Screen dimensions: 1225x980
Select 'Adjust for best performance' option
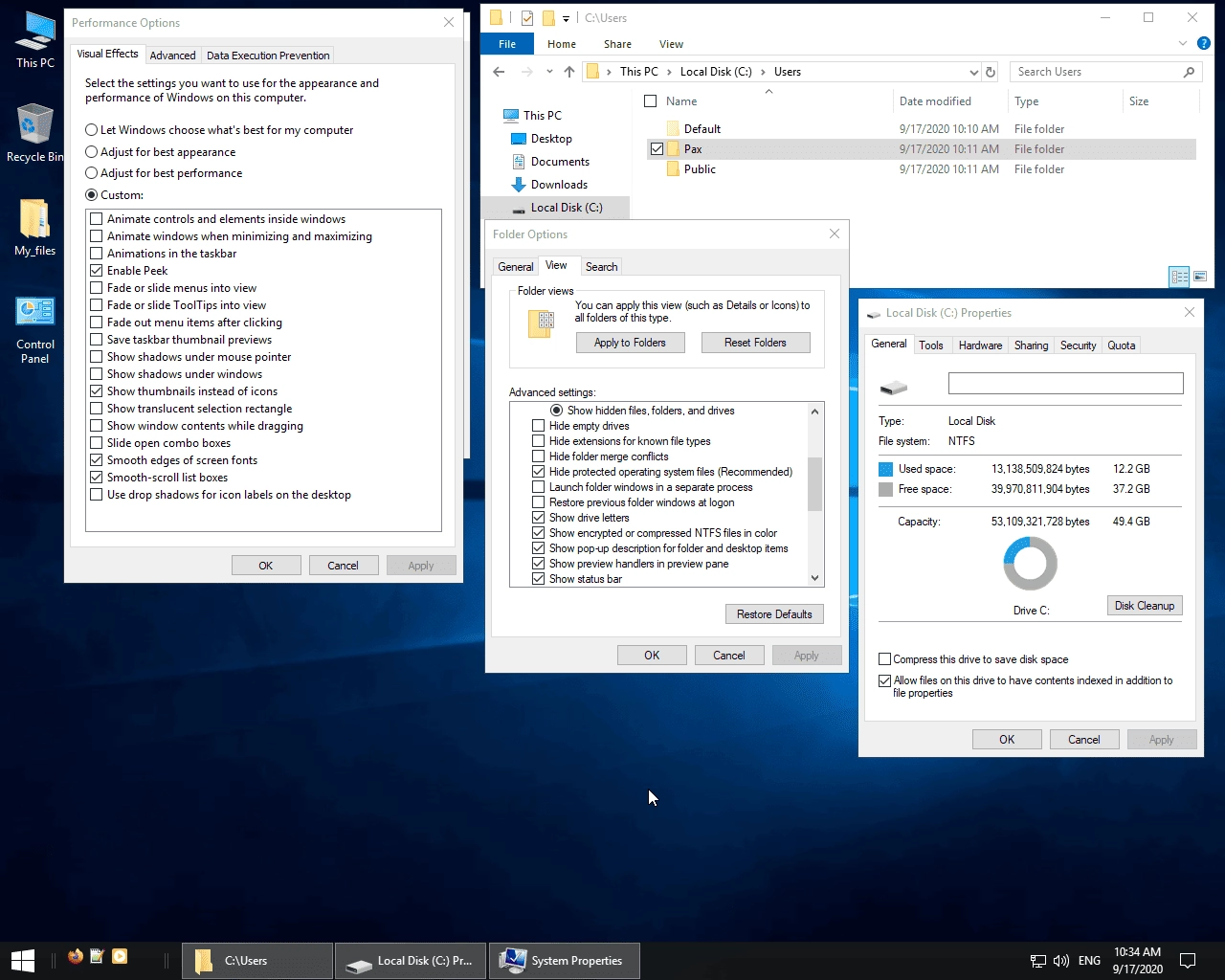point(164,173)
